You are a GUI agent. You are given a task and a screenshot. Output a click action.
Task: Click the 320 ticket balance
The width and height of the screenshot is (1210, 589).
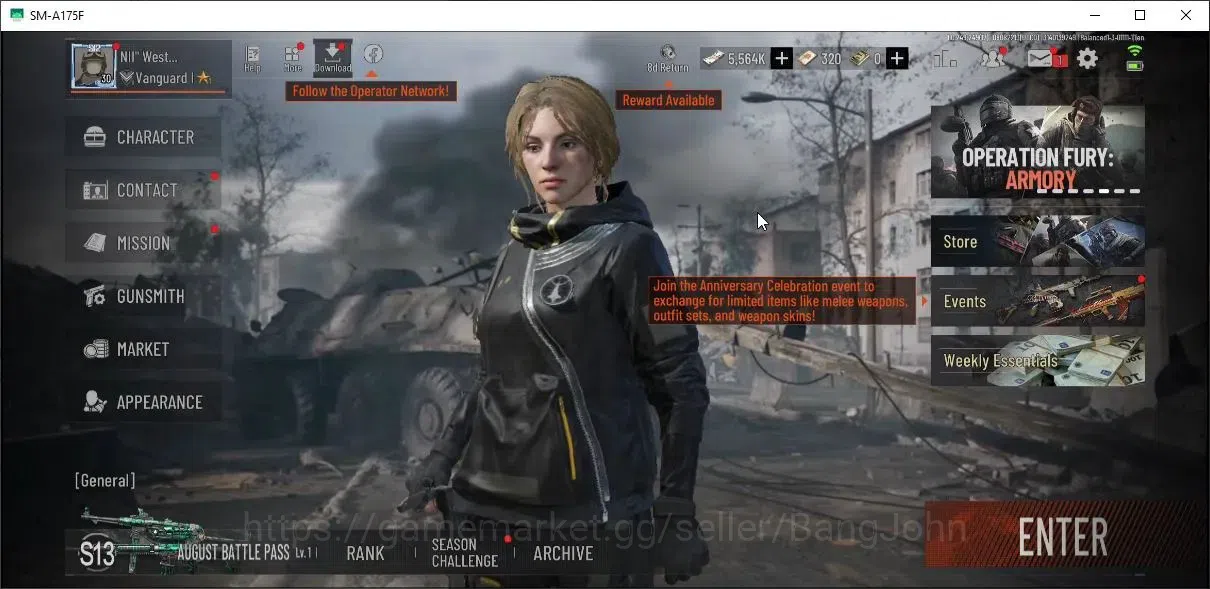[819, 59]
